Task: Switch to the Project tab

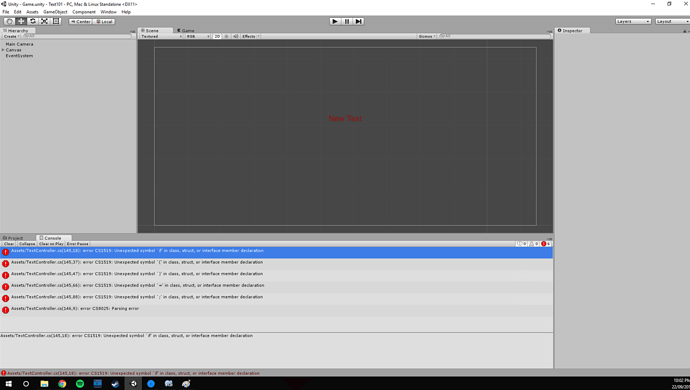Action: click(13, 238)
